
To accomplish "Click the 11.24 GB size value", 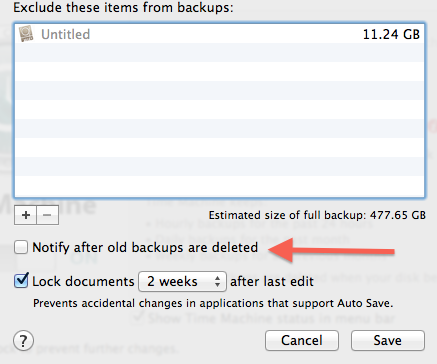I will click(x=391, y=34).
